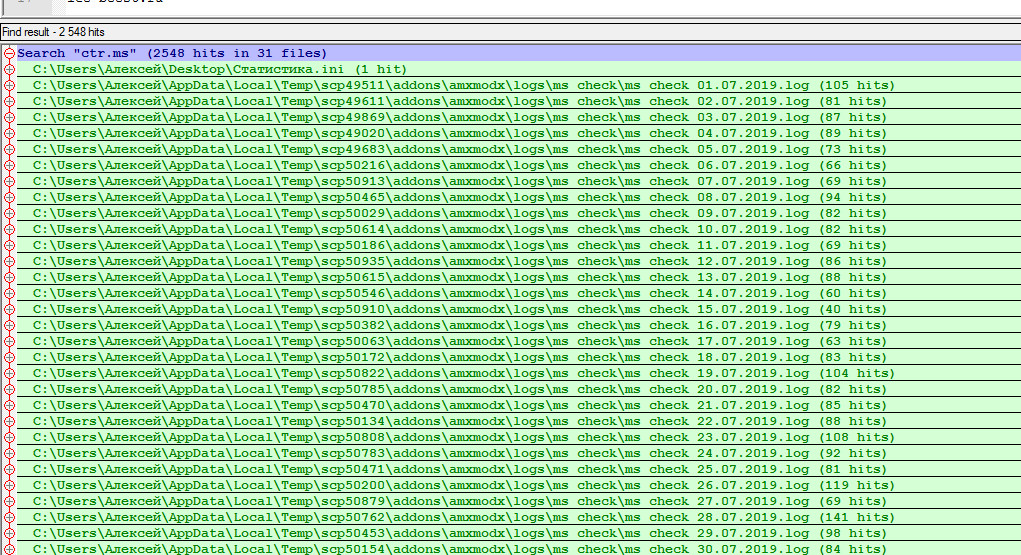
Task: Select row with 23.07.2019.log (108 hits)
Action: click(518, 438)
